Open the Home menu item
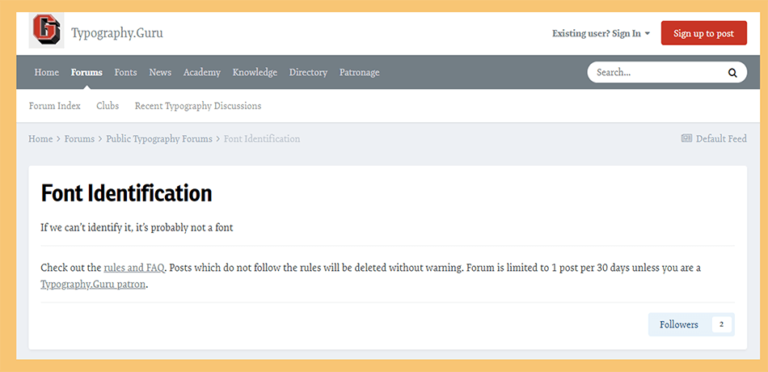 click(x=47, y=72)
